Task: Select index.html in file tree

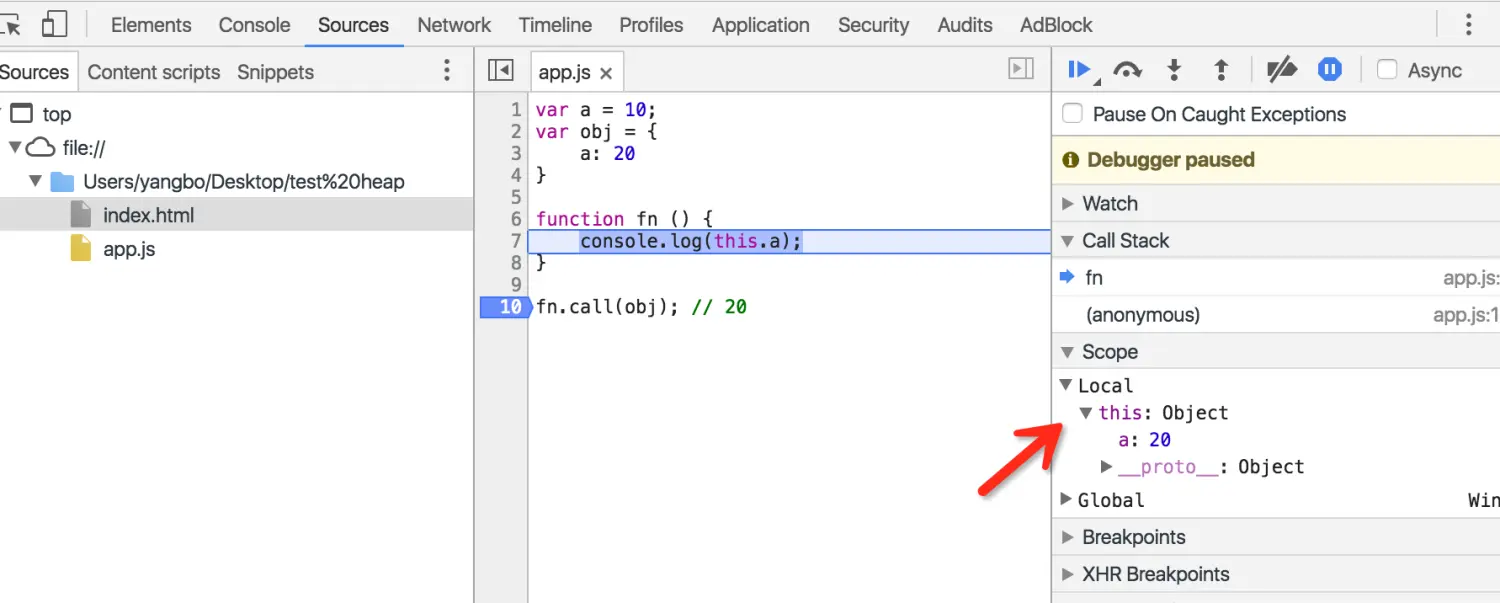Action: (236, 215)
